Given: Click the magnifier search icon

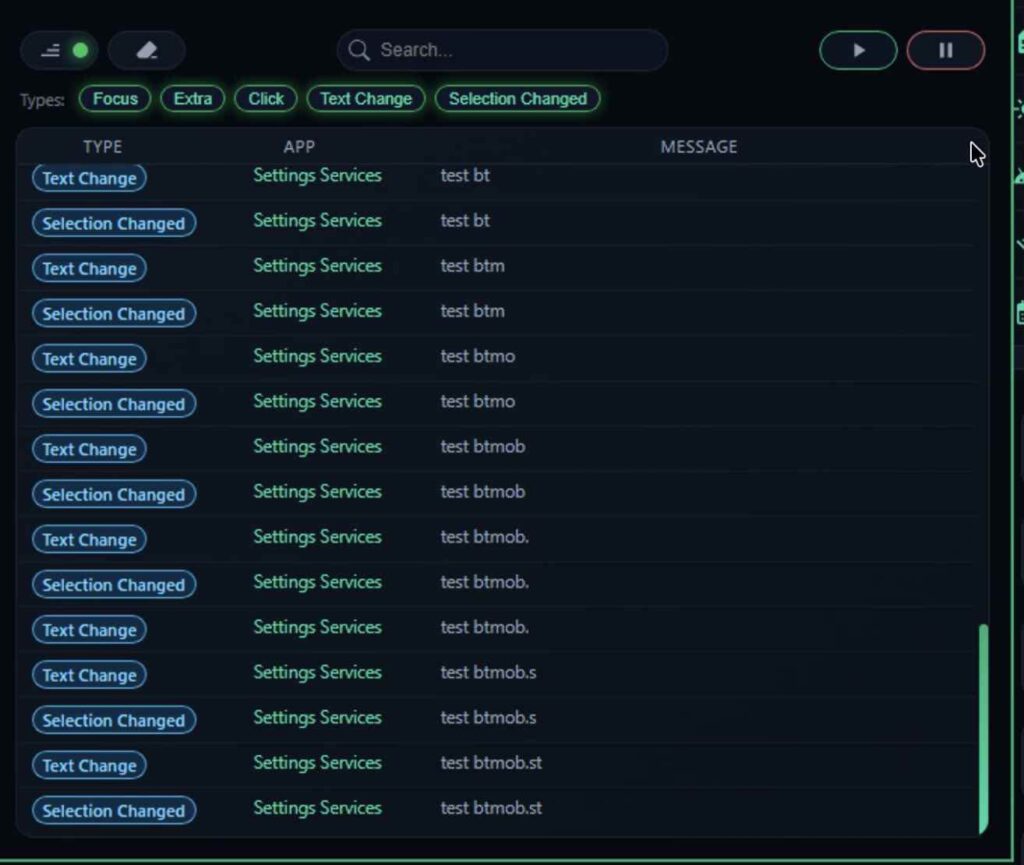Looking at the screenshot, I should [359, 50].
